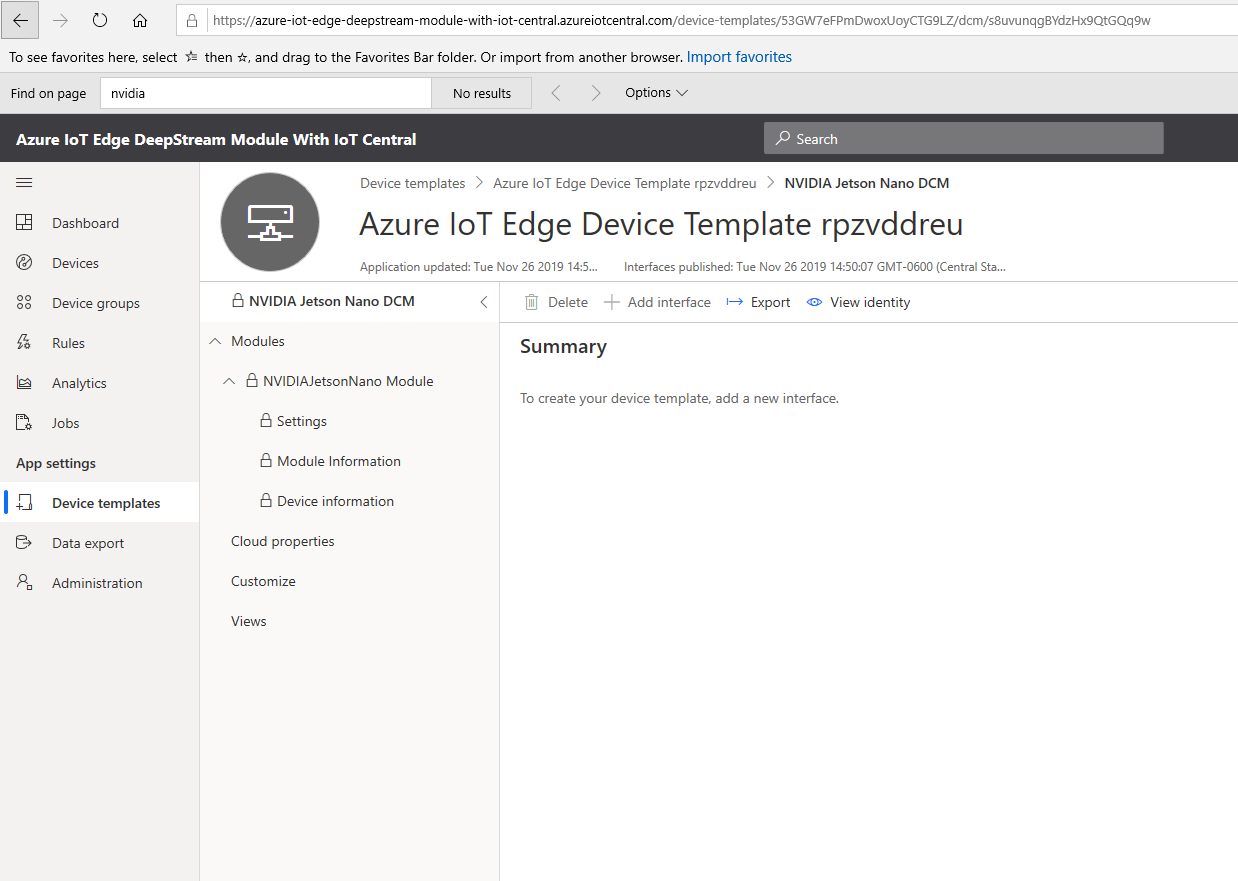Click the Devices circular icon
The image size is (1238, 881).
[25, 263]
